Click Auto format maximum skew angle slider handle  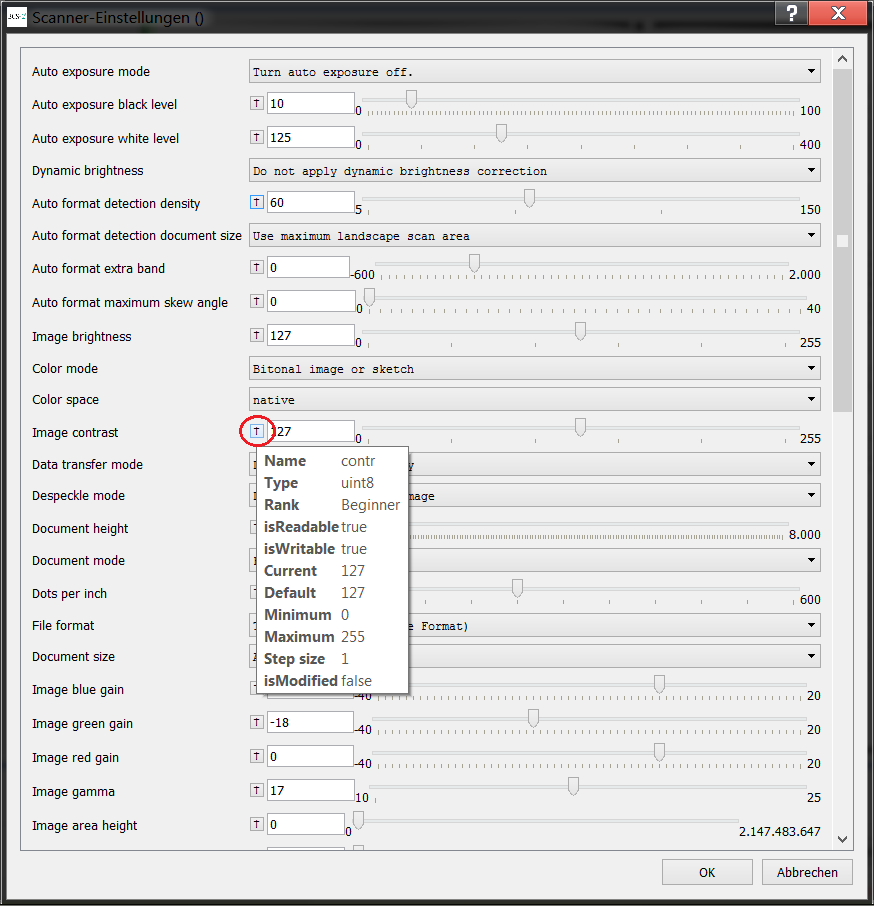(370, 297)
